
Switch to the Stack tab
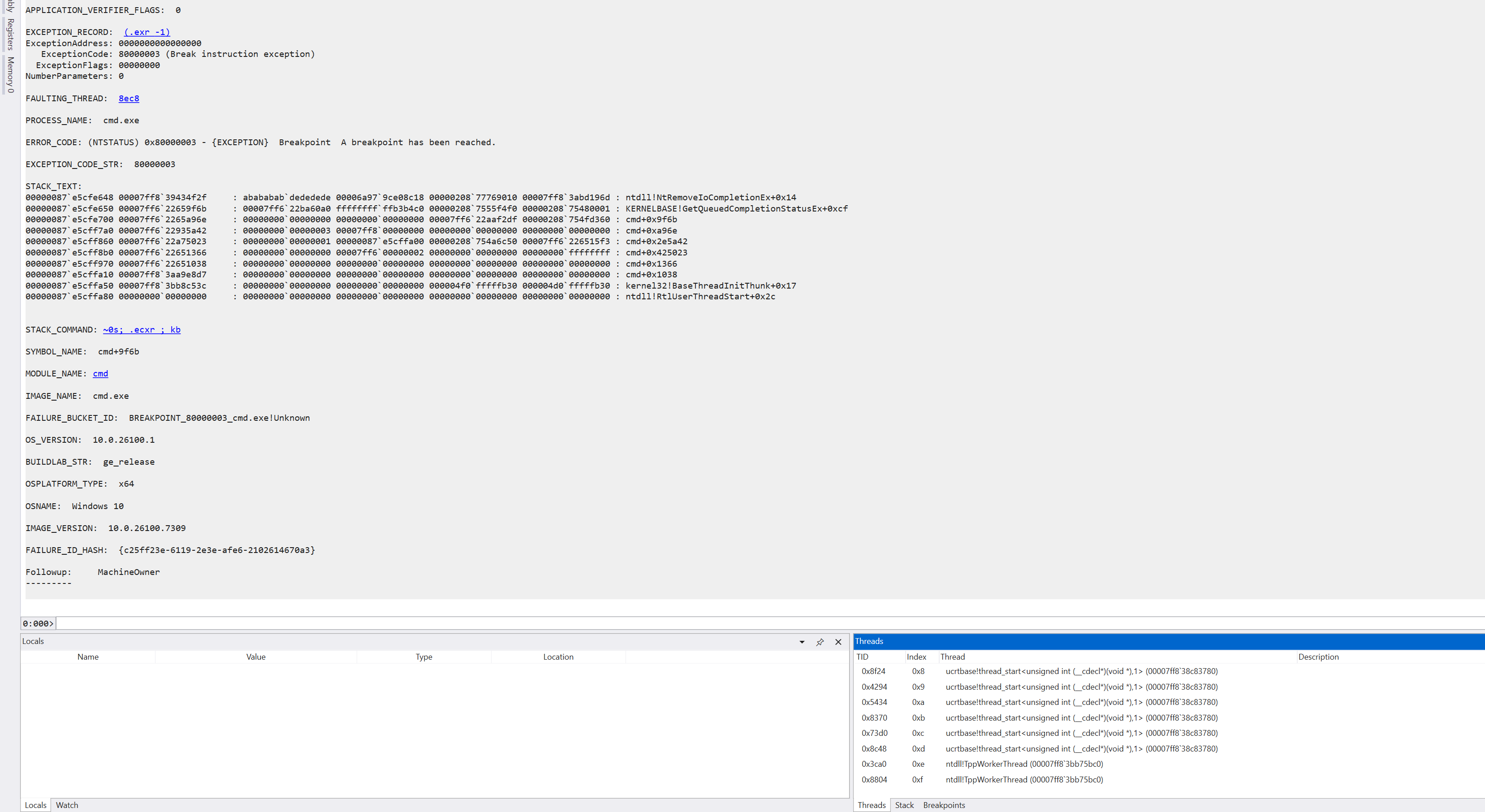[904, 805]
